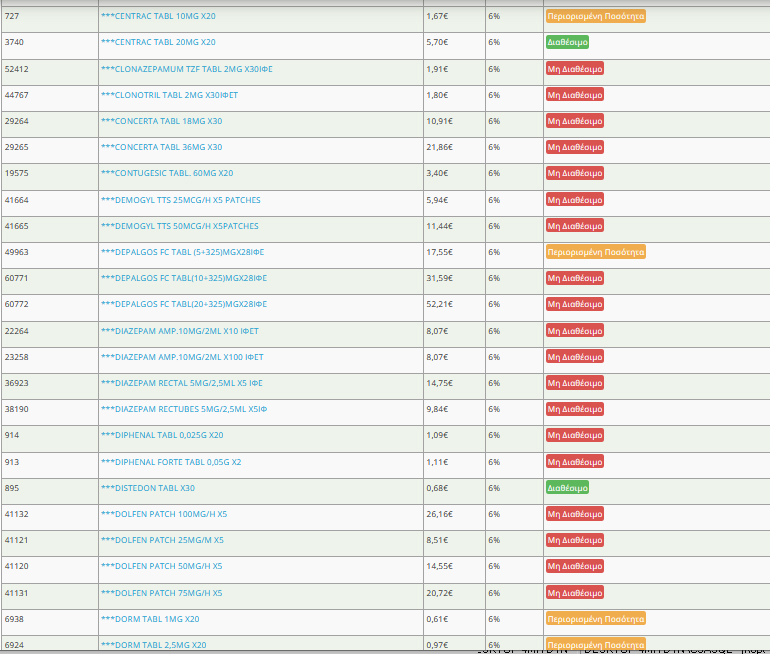Viewport: 770px width, 654px height.
Task: Open the DOLFEN PATCH 100MG/H X5 link
Action: click(164, 514)
